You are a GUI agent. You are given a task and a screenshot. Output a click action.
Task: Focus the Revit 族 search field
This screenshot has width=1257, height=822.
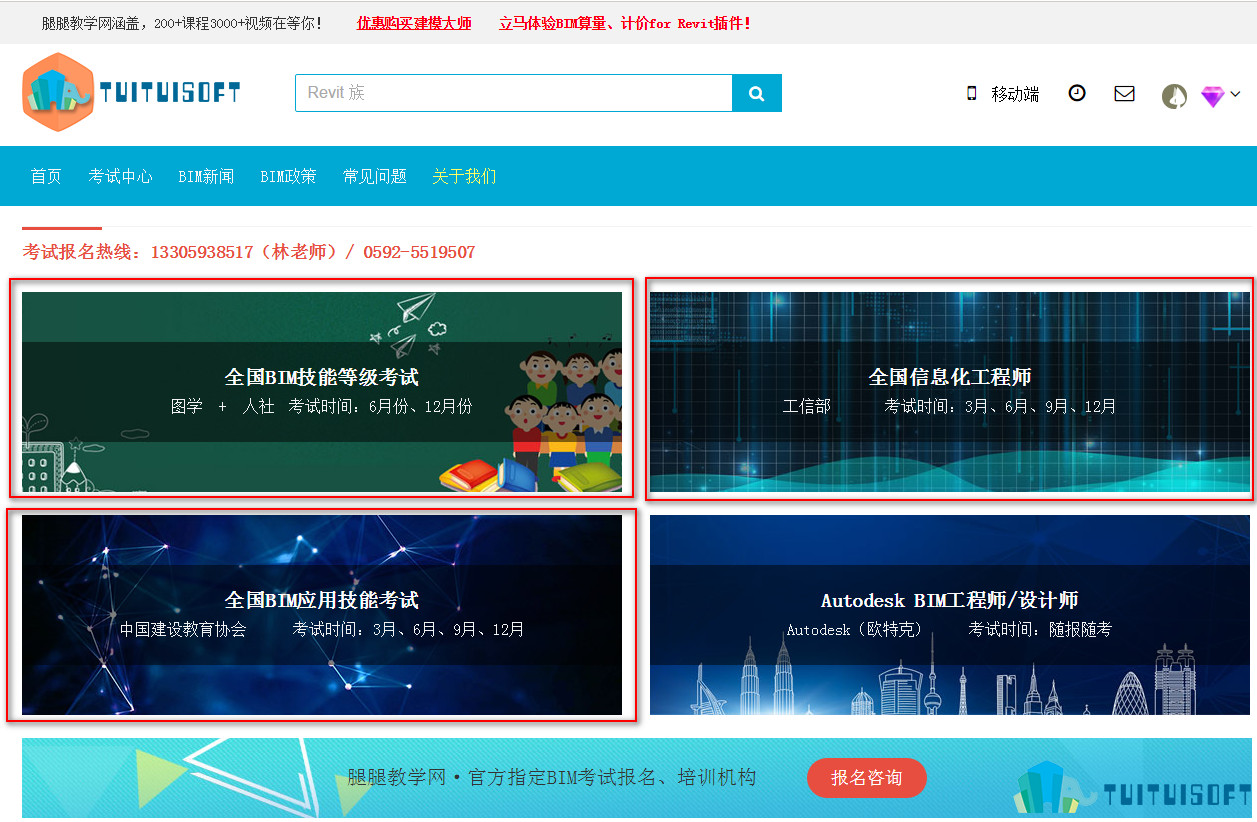[x=514, y=93]
